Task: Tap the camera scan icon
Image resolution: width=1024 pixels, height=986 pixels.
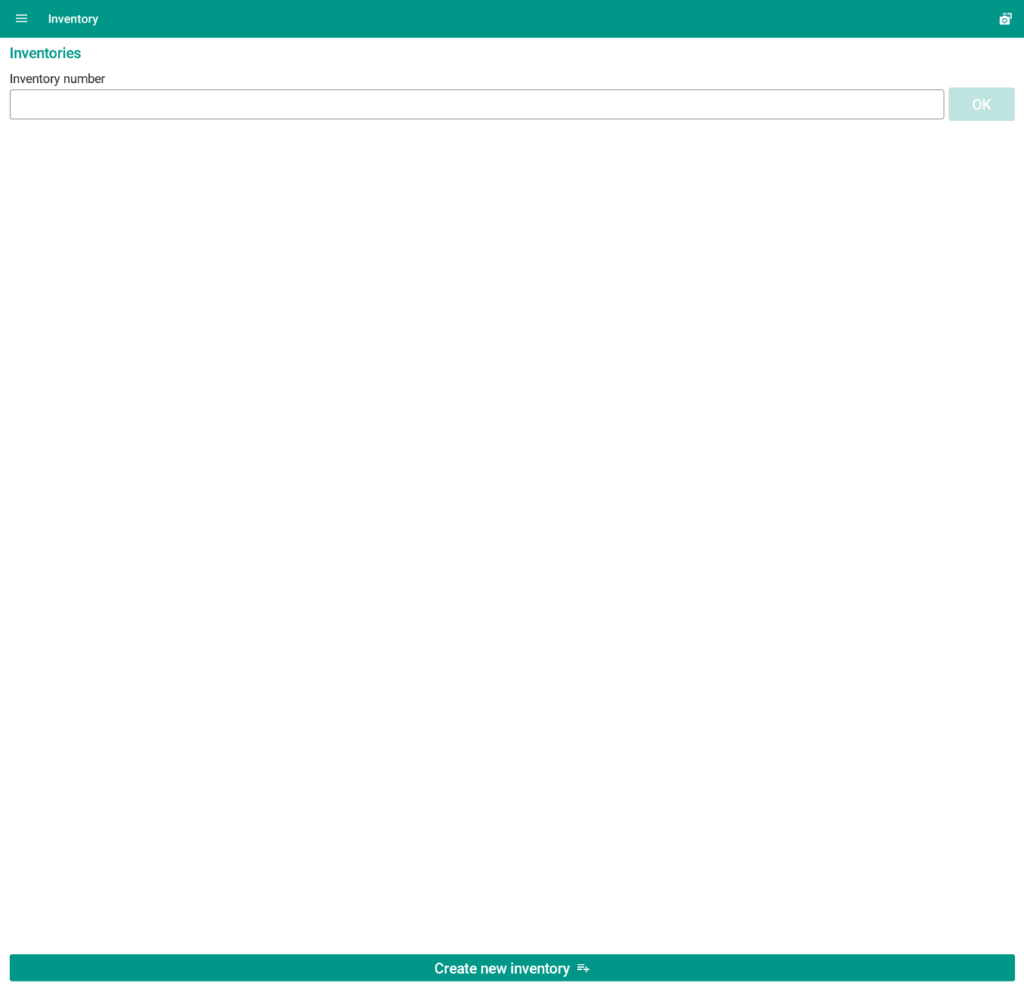Action: tap(1005, 19)
